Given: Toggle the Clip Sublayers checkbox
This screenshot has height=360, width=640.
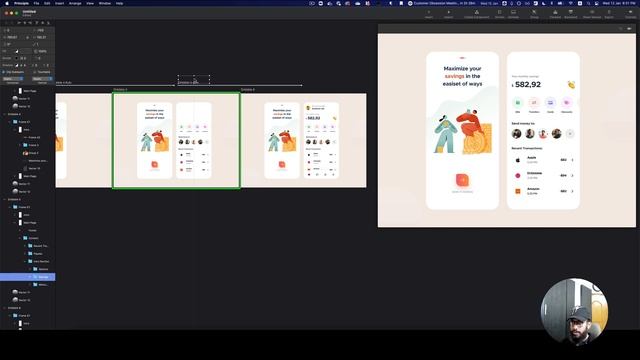Looking at the screenshot, I should (x=4, y=72).
